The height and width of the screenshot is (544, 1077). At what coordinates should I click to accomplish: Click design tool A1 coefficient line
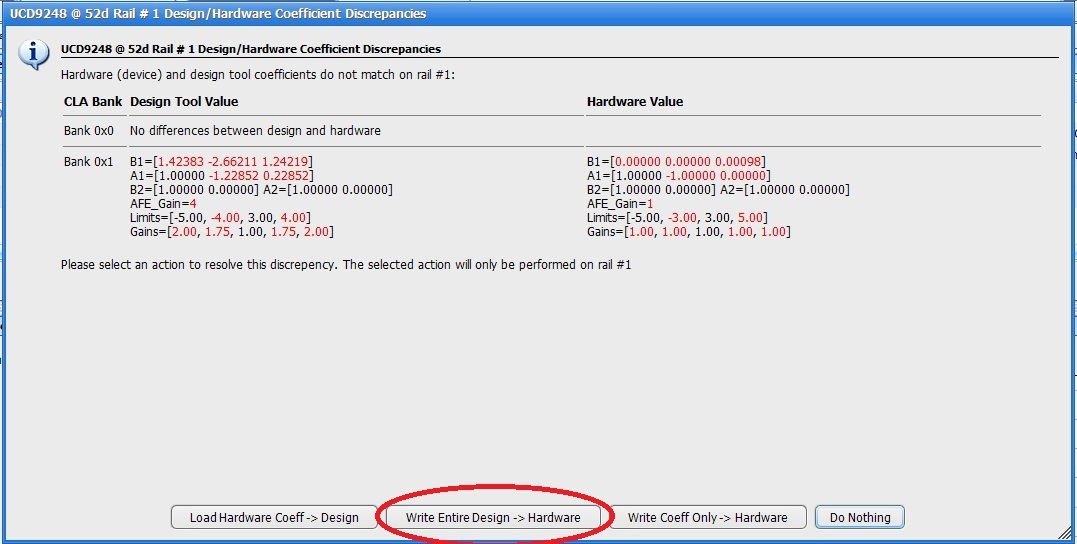tap(222, 176)
